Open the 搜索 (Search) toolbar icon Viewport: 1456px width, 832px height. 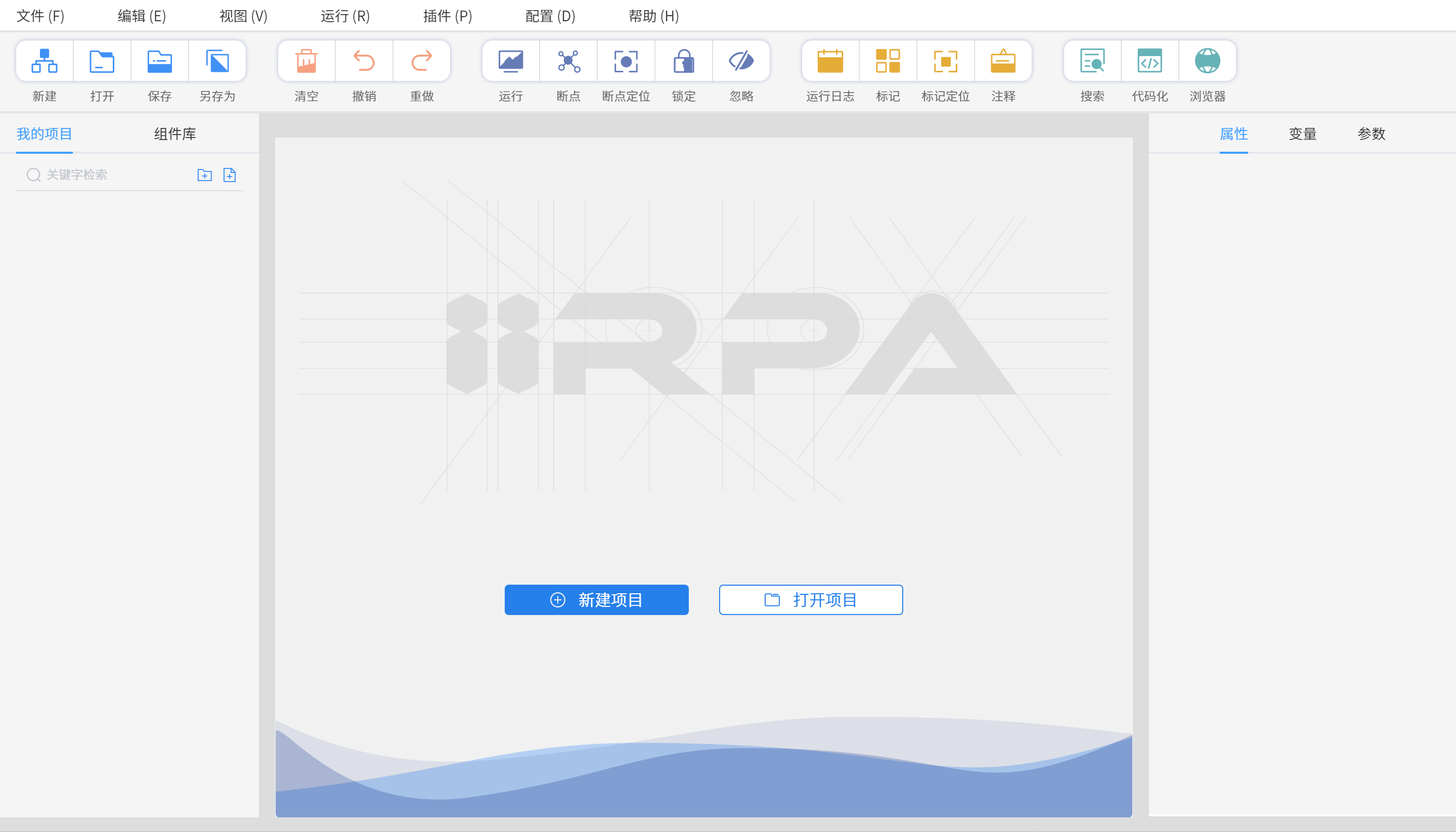point(1093,61)
